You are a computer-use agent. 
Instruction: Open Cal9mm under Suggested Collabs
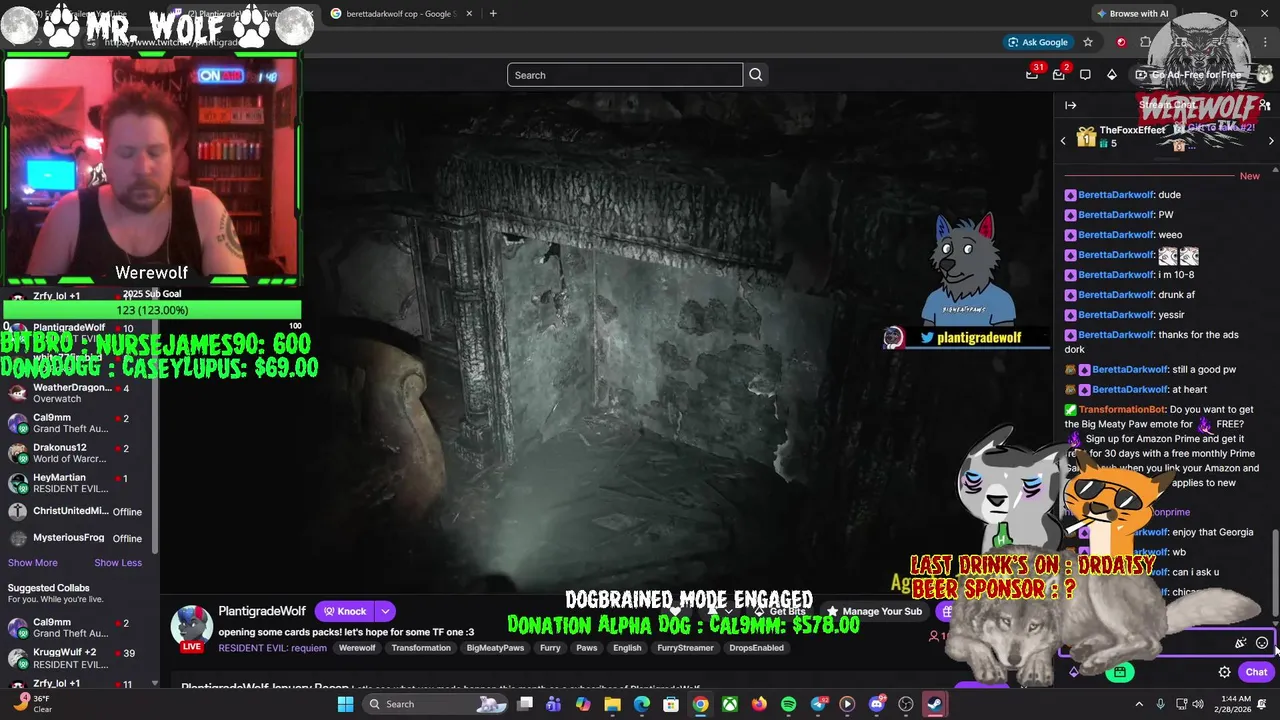[78, 628]
